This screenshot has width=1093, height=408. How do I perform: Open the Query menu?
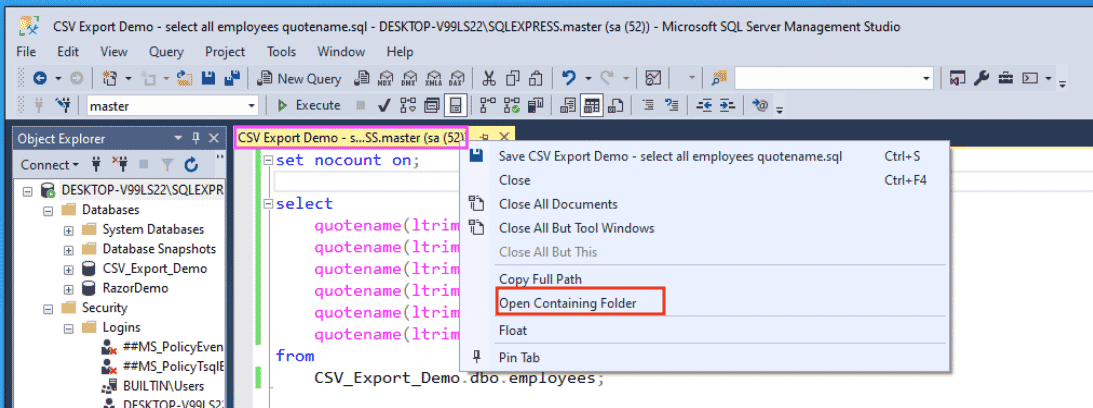(x=166, y=52)
